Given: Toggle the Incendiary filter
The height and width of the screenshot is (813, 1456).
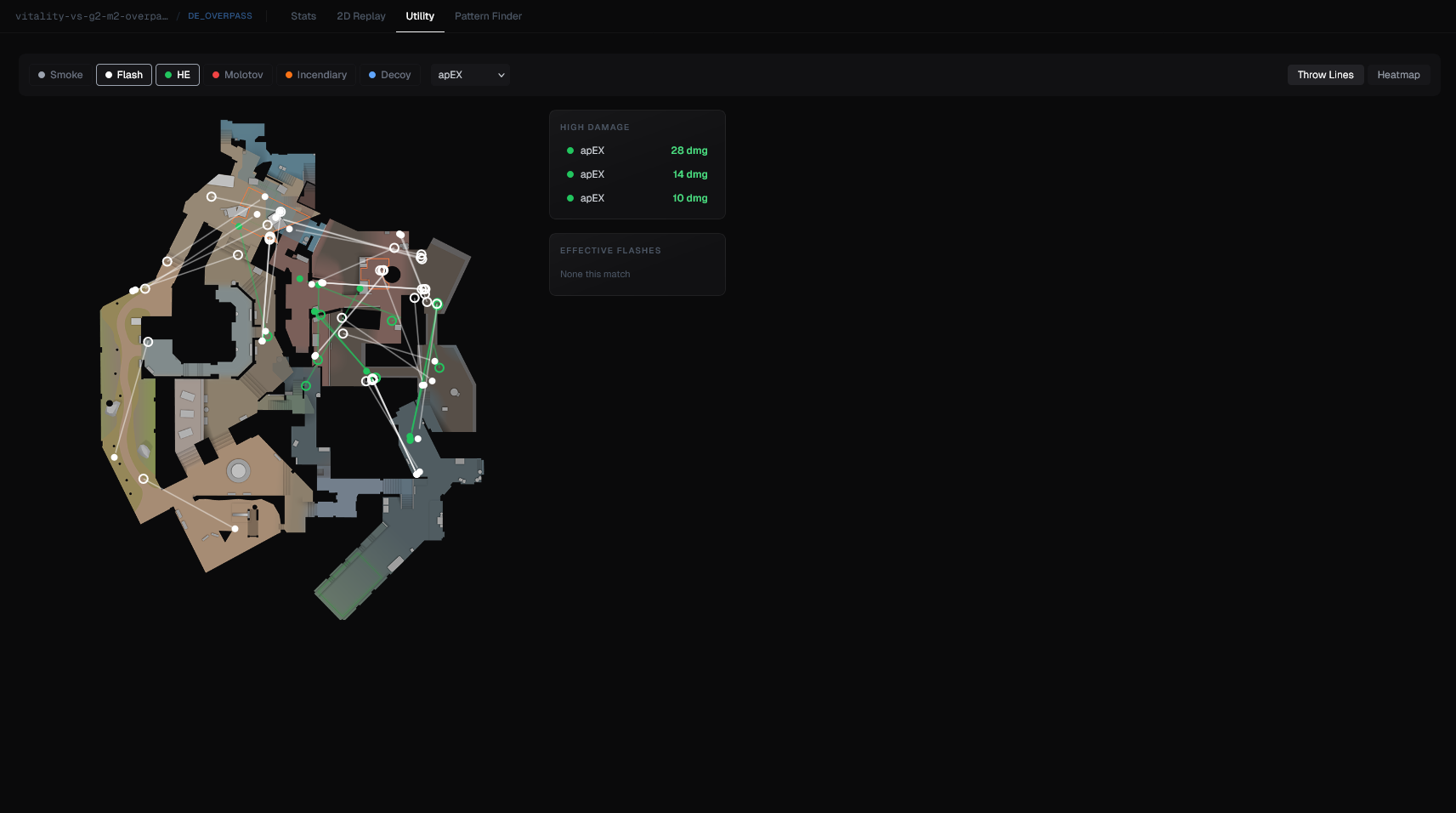Looking at the screenshot, I should (316, 75).
